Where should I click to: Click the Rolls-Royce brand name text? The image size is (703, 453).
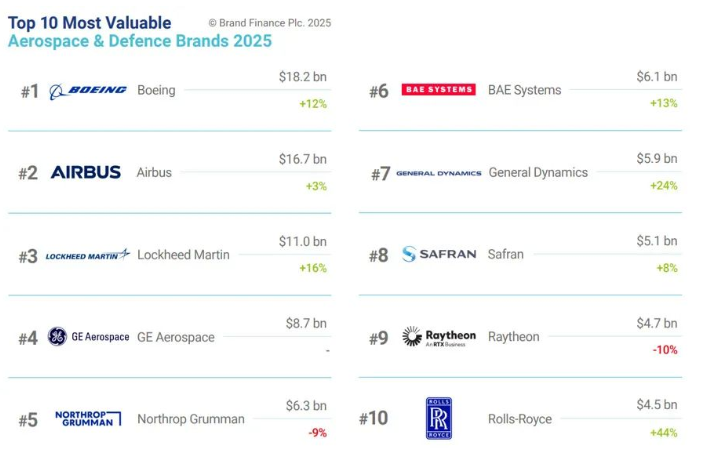(519, 419)
